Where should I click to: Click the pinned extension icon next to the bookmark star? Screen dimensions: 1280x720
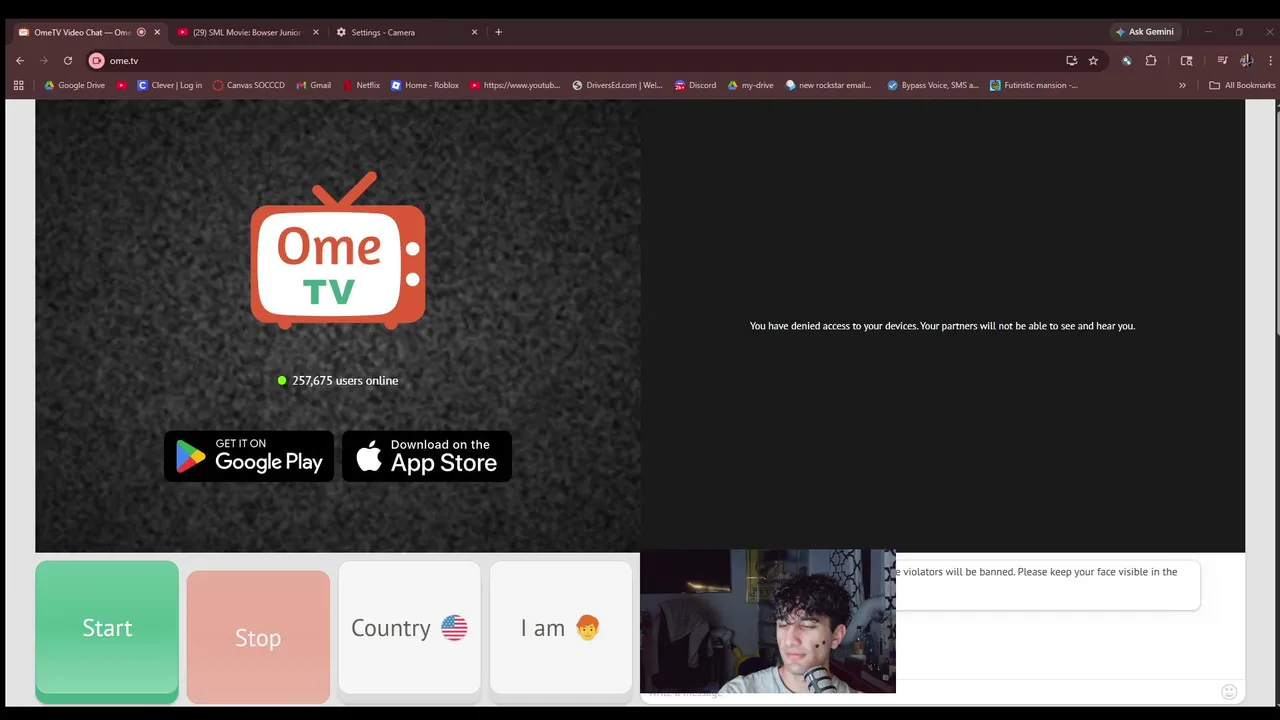click(x=1127, y=61)
